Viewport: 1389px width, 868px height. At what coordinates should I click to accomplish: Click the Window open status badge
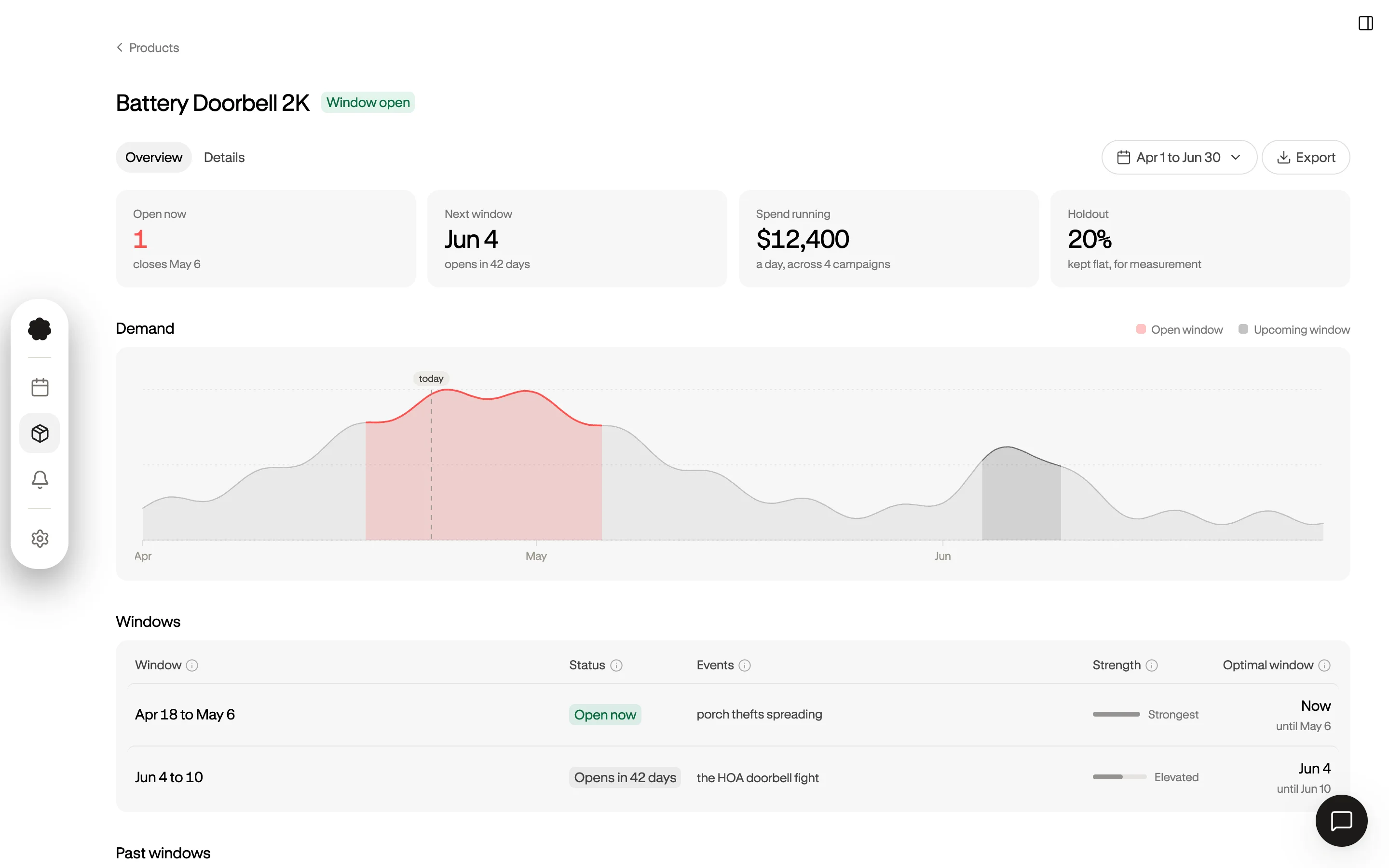click(368, 102)
